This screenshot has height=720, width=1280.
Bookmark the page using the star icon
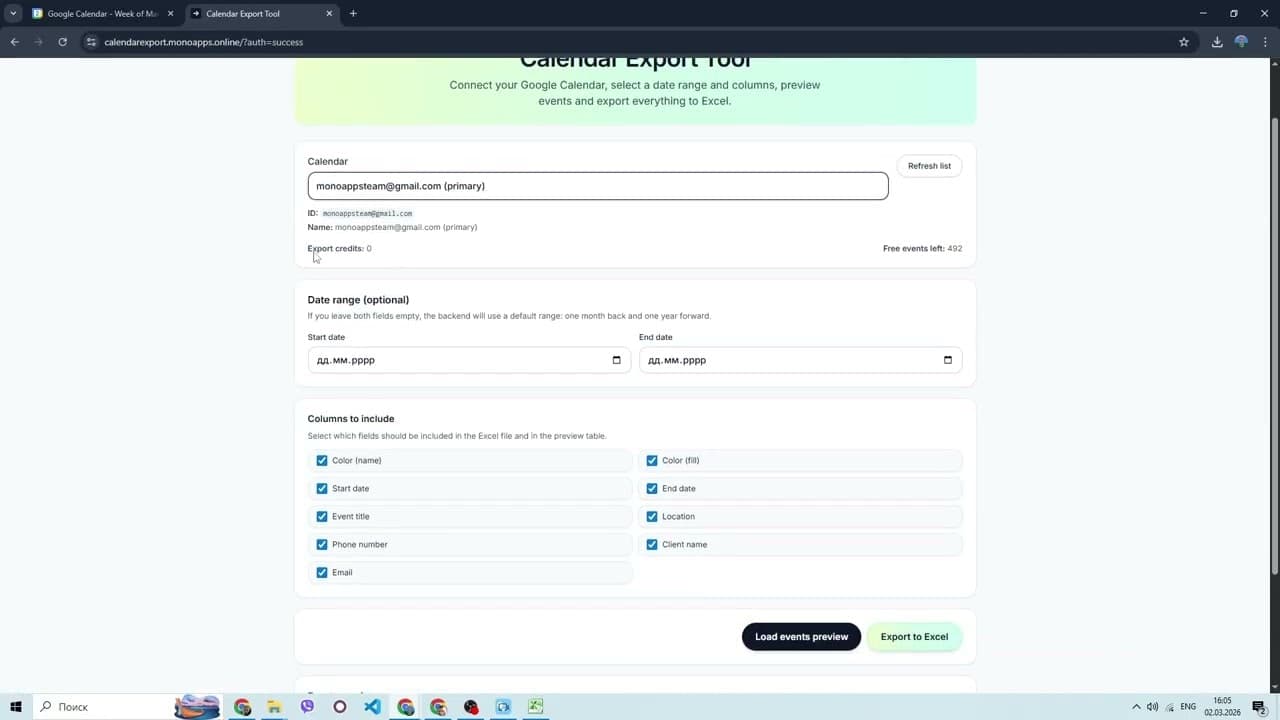click(x=1184, y=42)
